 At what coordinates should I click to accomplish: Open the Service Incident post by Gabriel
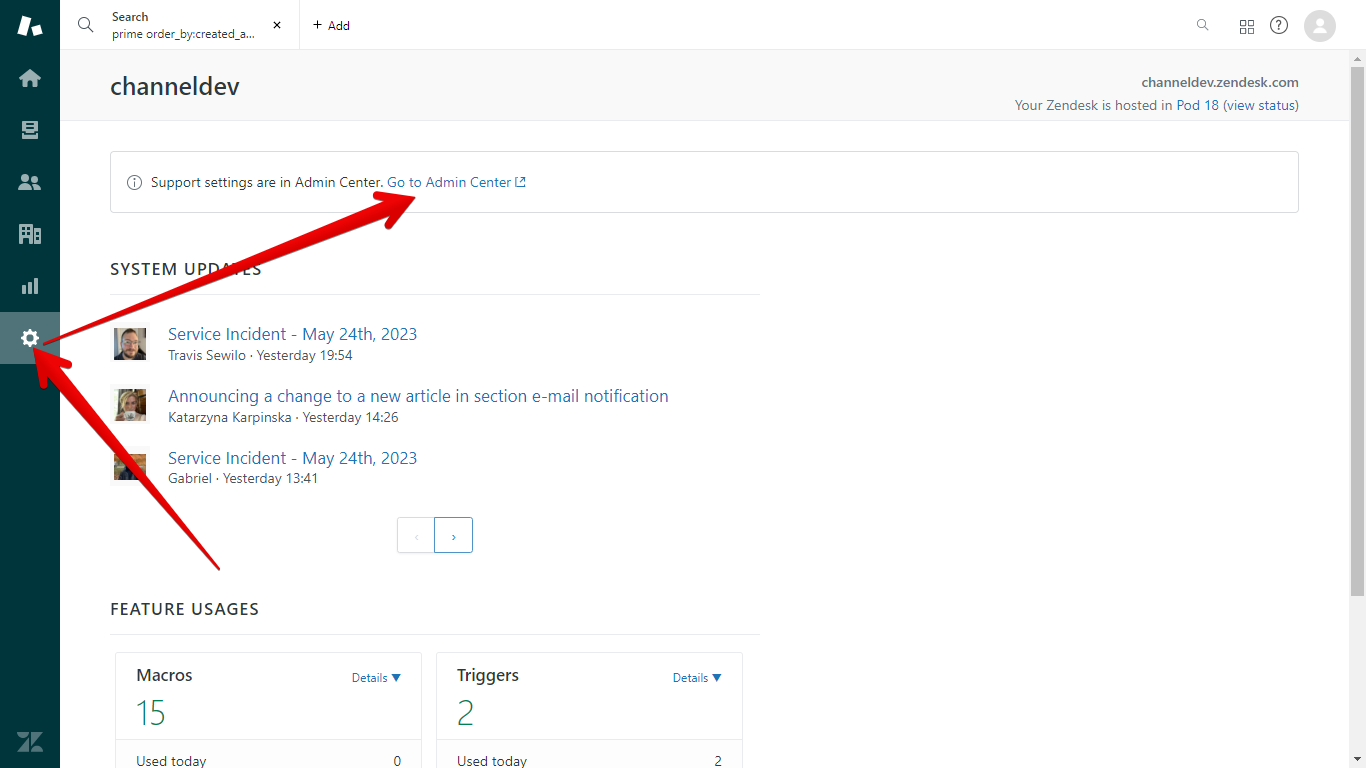pyautogui.click(x=292, y=458)
